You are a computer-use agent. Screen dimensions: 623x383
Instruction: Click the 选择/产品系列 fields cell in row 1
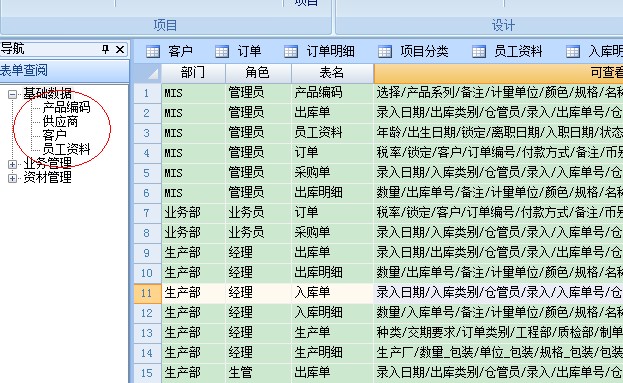tap(498, 93)
